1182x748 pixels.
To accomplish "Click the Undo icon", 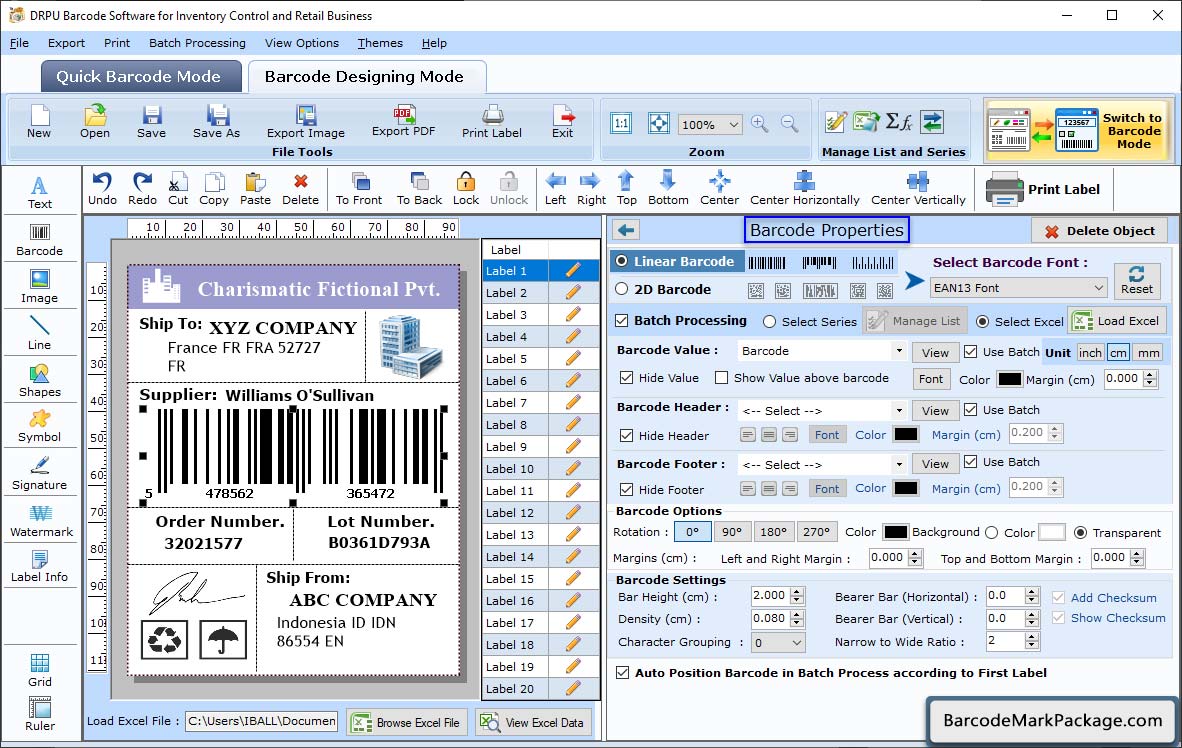I will click(x=102, y=189).
